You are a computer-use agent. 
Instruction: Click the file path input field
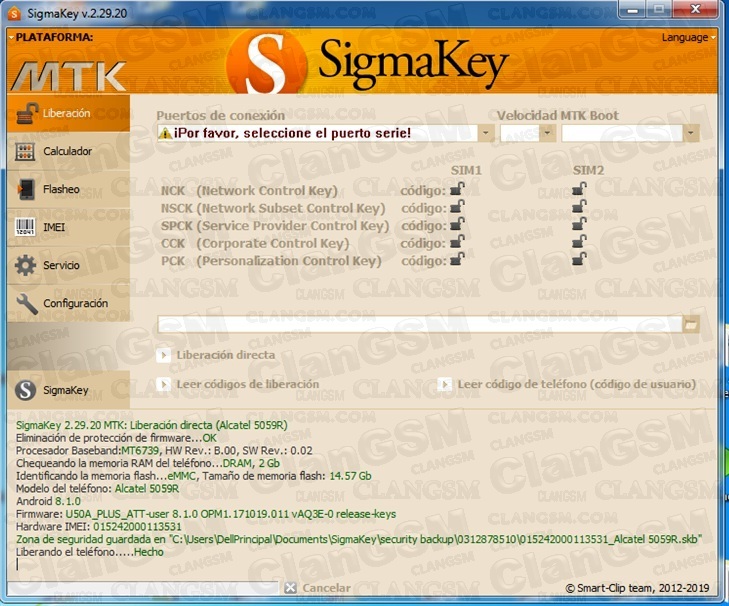[420, 324]
